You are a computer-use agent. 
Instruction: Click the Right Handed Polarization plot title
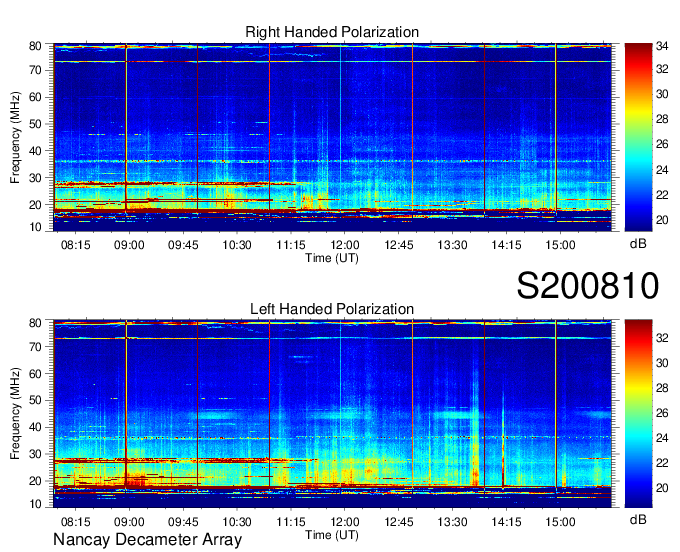[332, 32]
